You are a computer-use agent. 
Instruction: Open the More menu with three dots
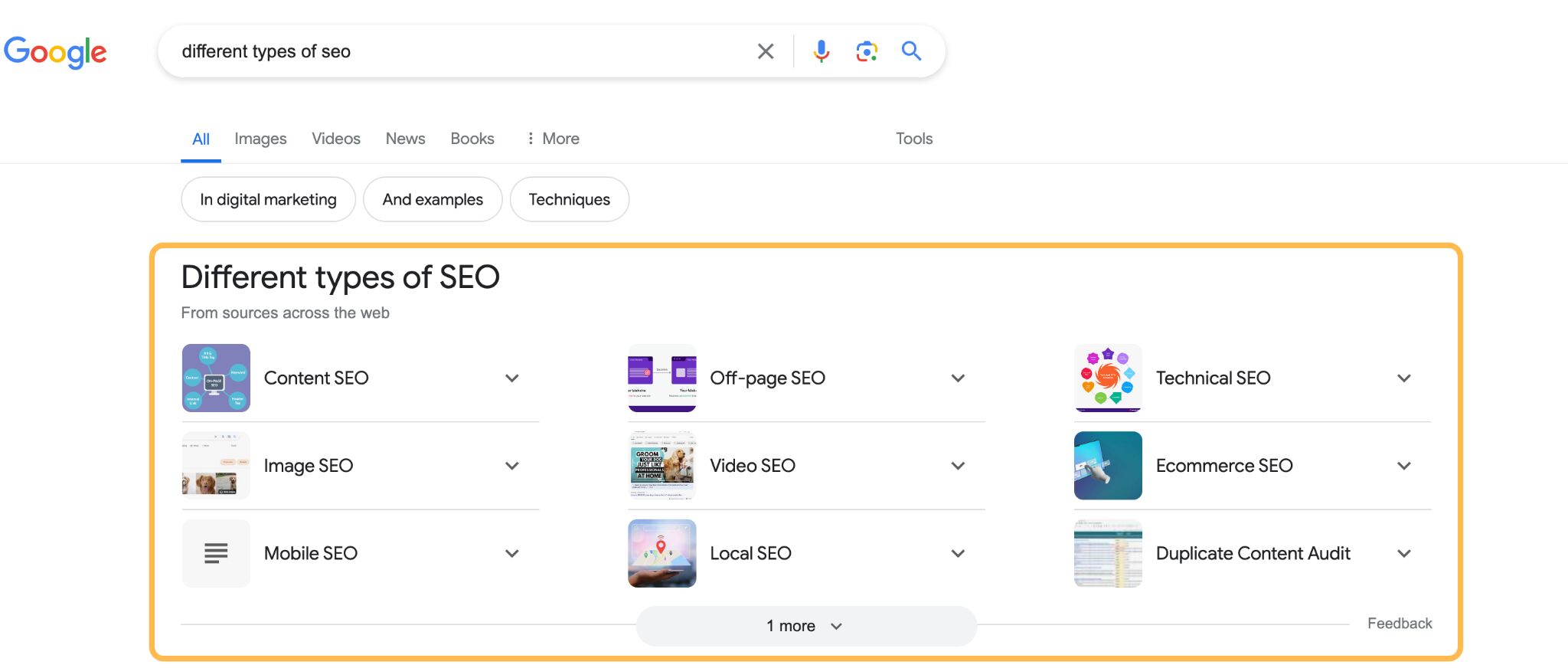[x=553, y=139]
